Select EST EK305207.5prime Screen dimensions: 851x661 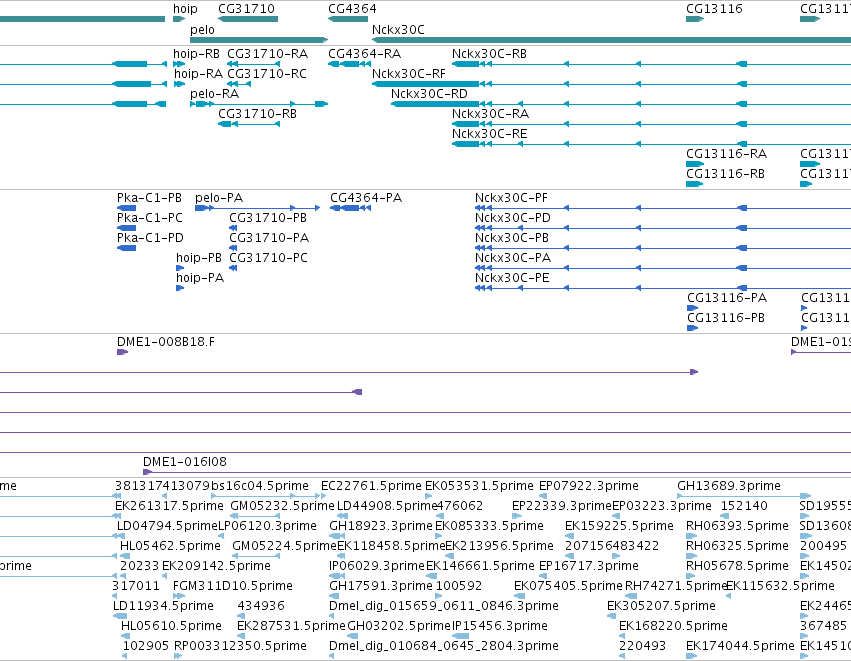[x=662, y=607]
